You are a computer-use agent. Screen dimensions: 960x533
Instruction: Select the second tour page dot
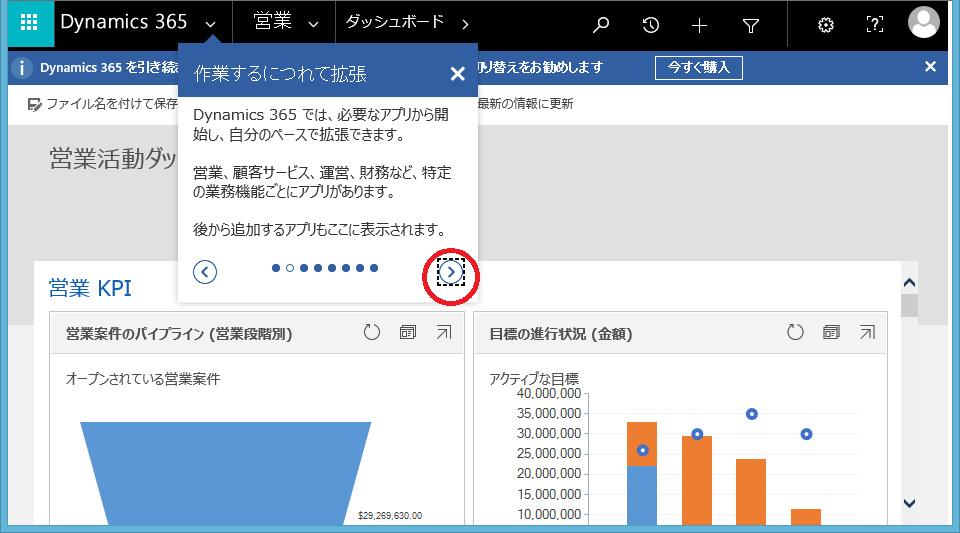290,268
